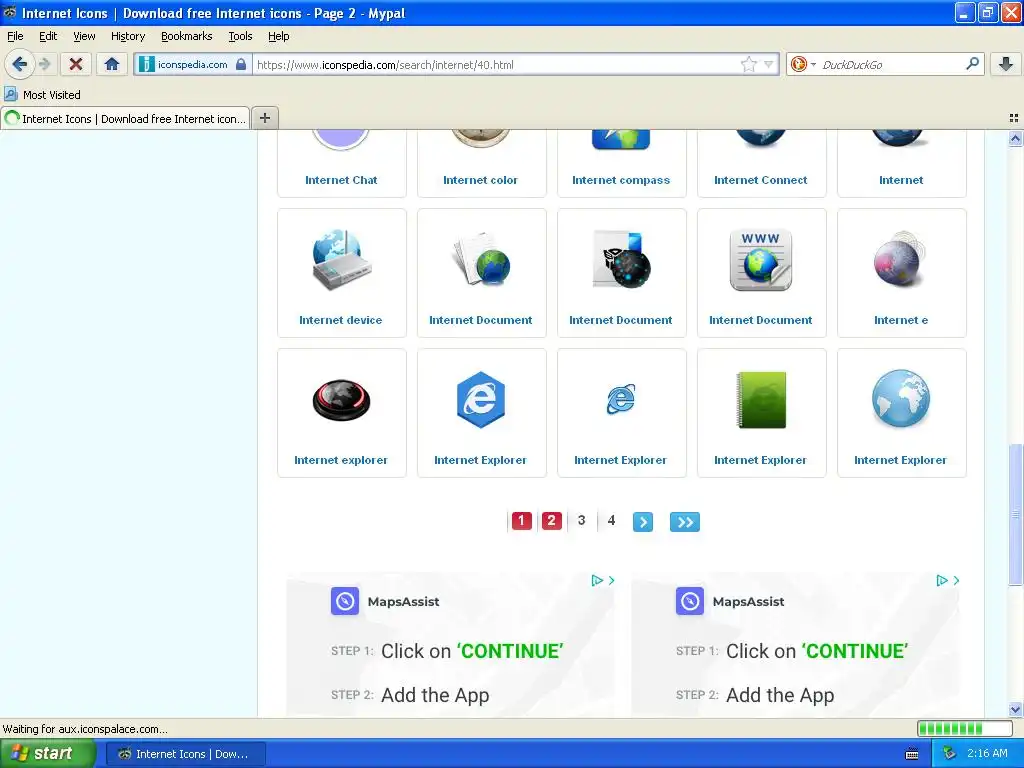Open a new tab with plus button

265,118
